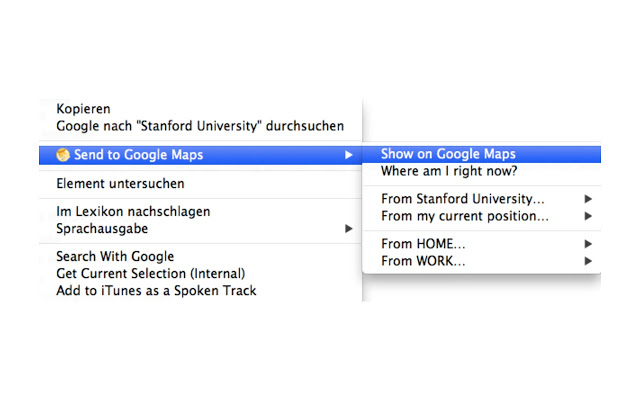Viewport: 640px width, 400px height.
Task: Select From HOME... entry
Action: pos(481,244)
